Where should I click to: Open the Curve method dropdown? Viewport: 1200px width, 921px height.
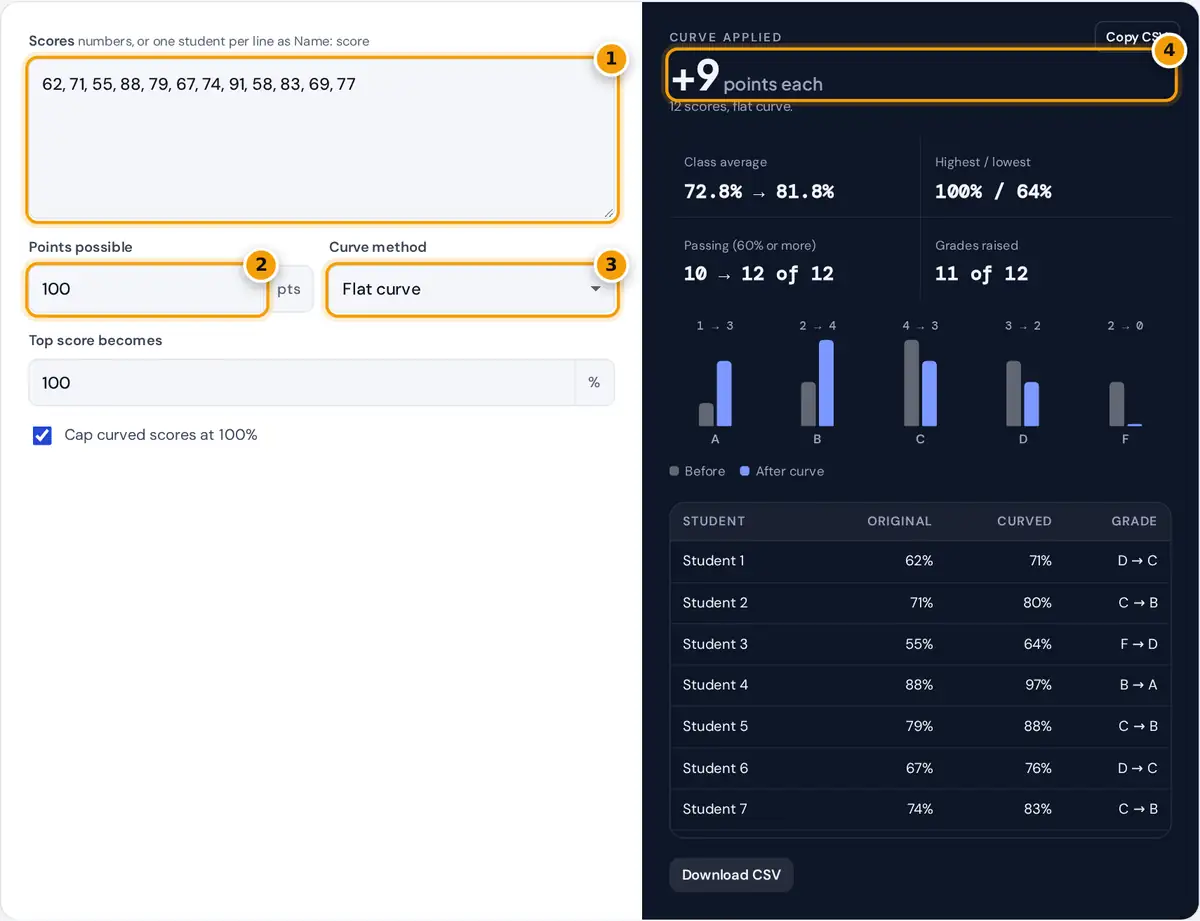(472, 289)
